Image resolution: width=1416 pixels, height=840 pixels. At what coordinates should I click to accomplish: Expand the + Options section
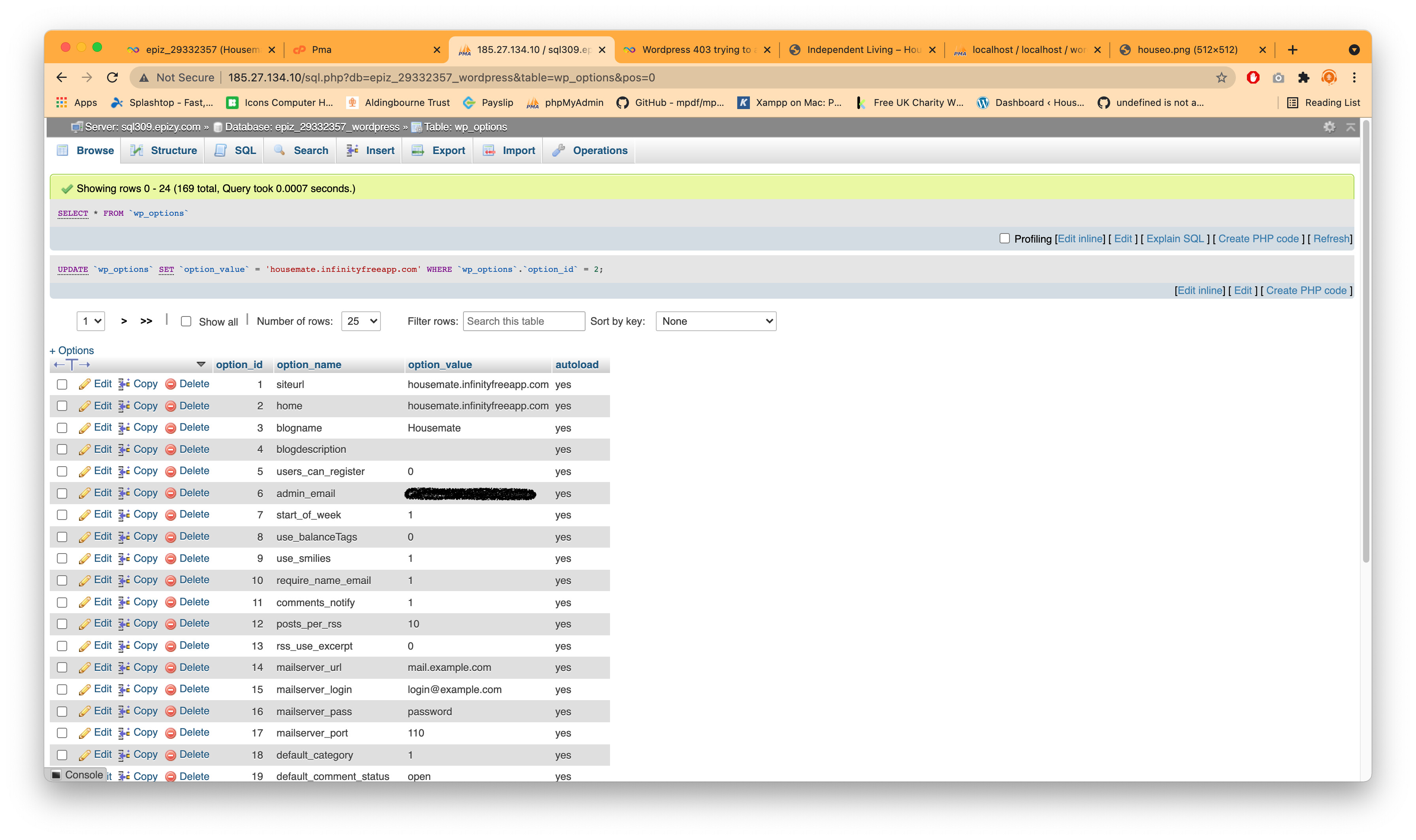[72, 350]
